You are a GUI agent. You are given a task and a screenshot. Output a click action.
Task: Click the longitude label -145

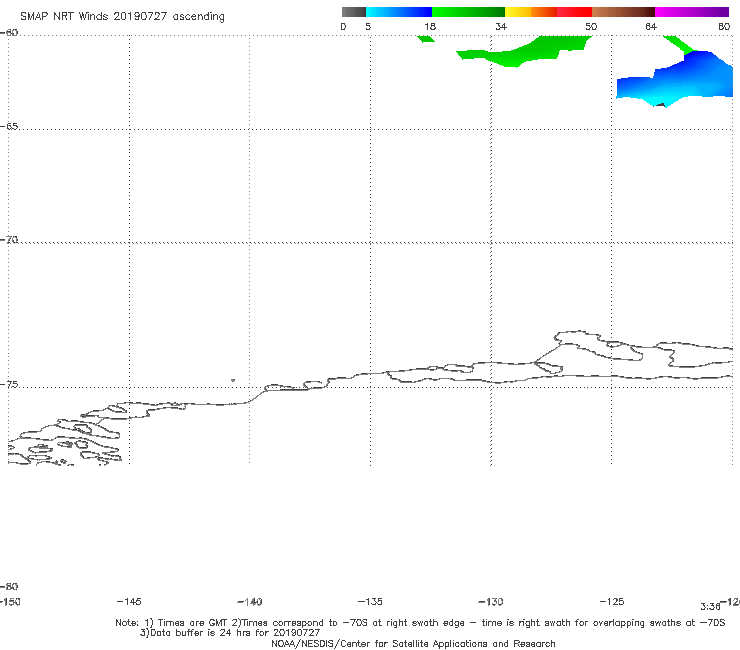129,601
